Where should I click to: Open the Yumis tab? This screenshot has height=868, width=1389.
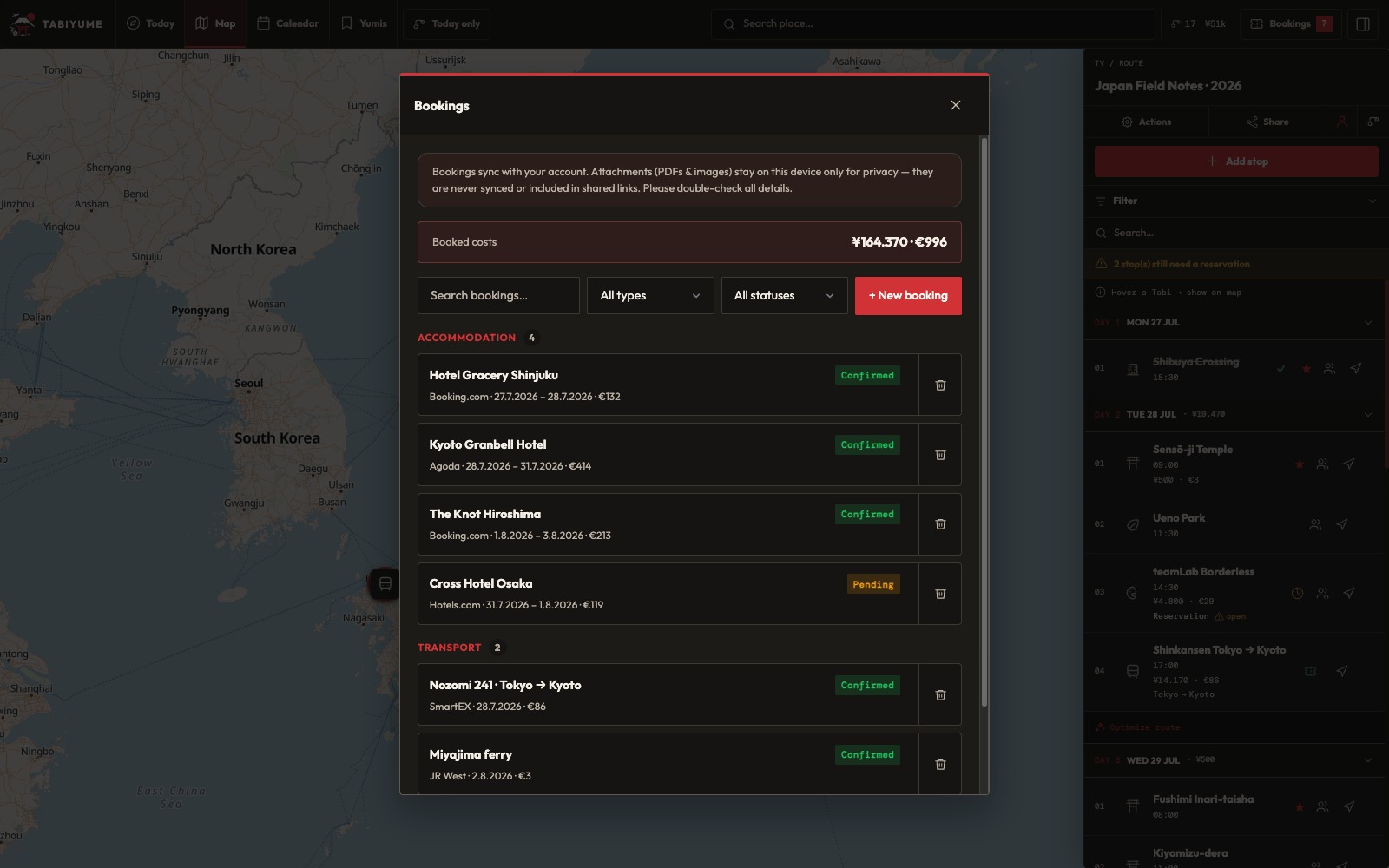[364, 23]
